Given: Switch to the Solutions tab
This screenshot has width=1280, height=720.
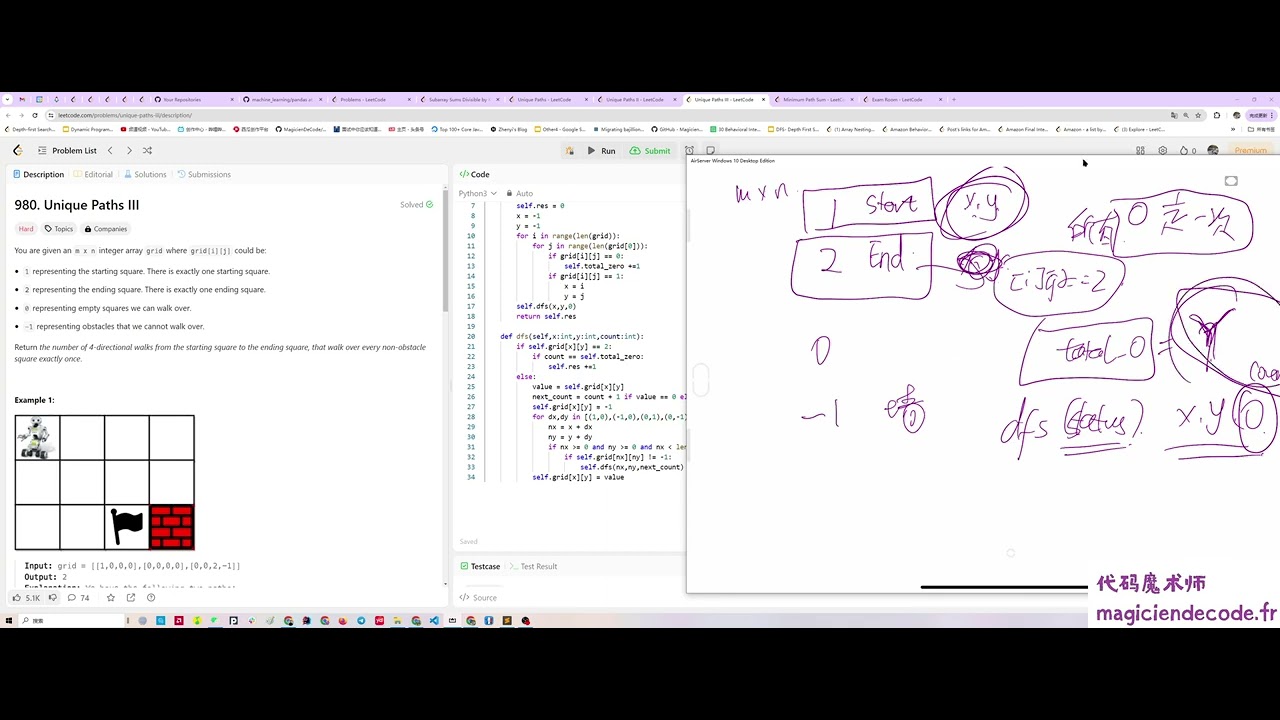Looking at the screenshot, I should pos(145,174).
